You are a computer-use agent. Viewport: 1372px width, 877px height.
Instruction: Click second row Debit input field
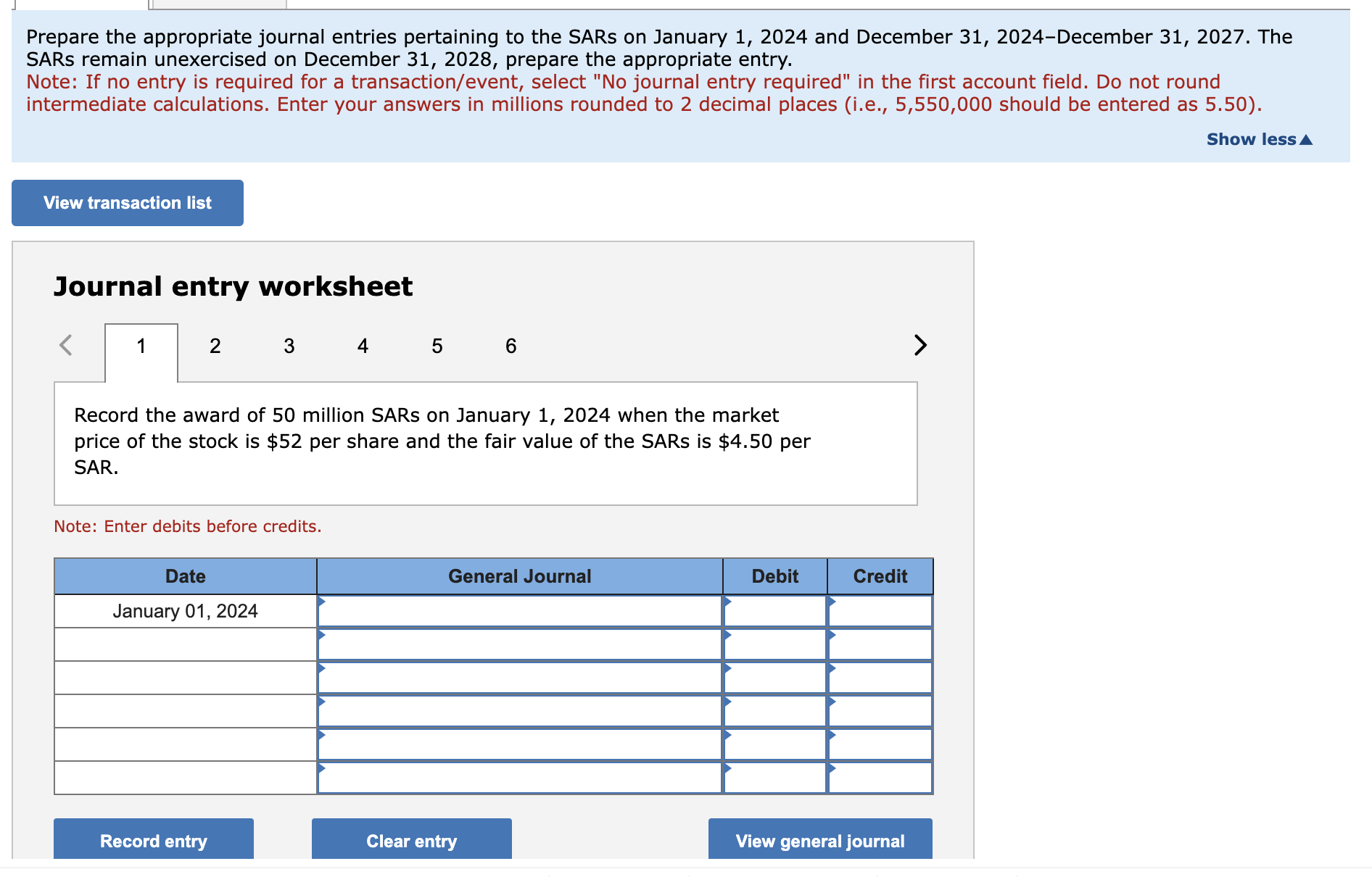tap(775, 644)
